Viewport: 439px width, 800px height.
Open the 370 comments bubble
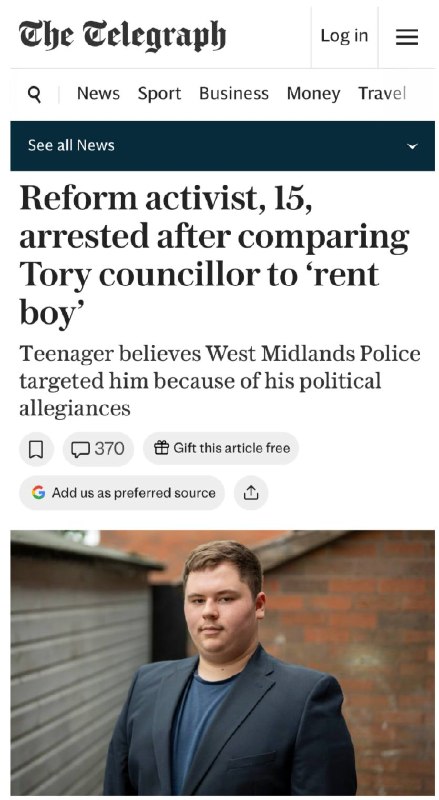coord(98,449)
